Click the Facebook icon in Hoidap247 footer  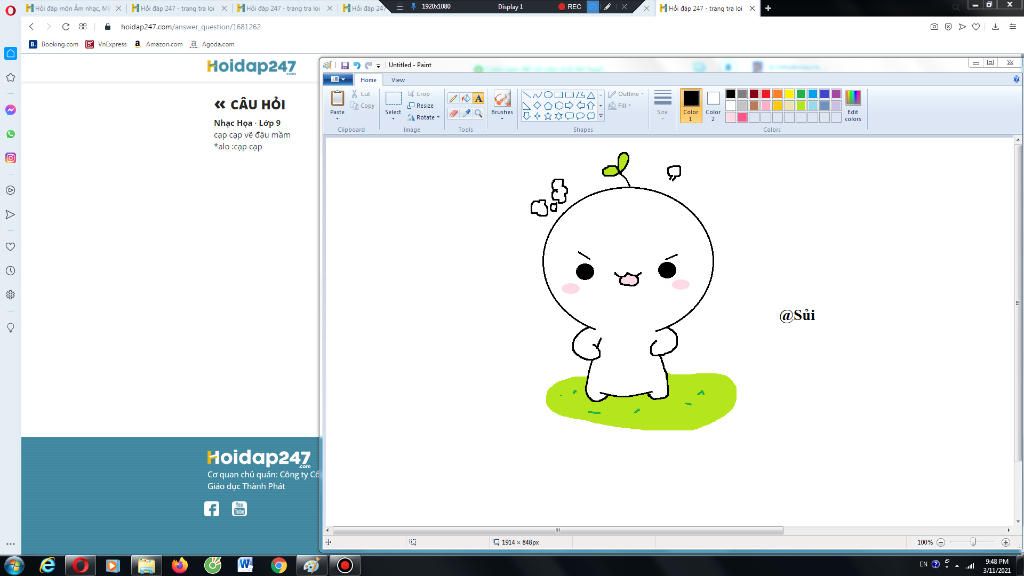click(211, 509)
